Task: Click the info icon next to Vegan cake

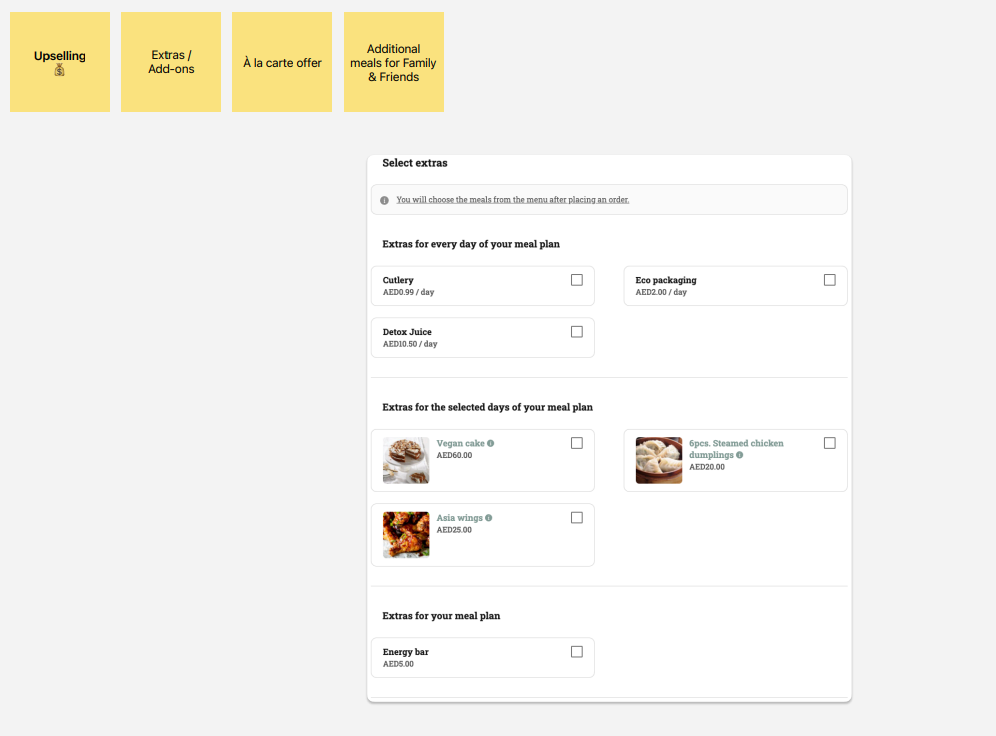Action: coord(491,442)
